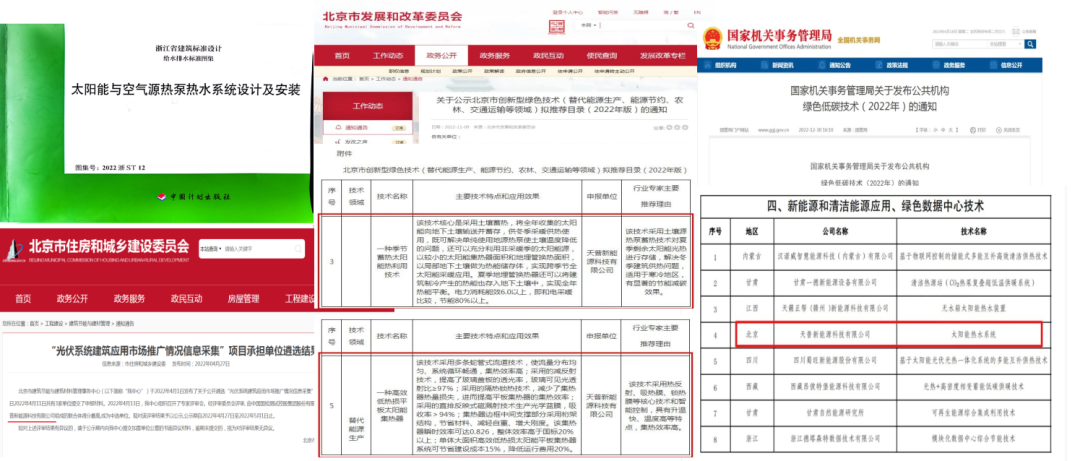Image resolution: width=1080 pixels, height=461 pixels.
Task: Click the cell 一种高效低热损平板太阳能集热器
Action: coord(393,405)
